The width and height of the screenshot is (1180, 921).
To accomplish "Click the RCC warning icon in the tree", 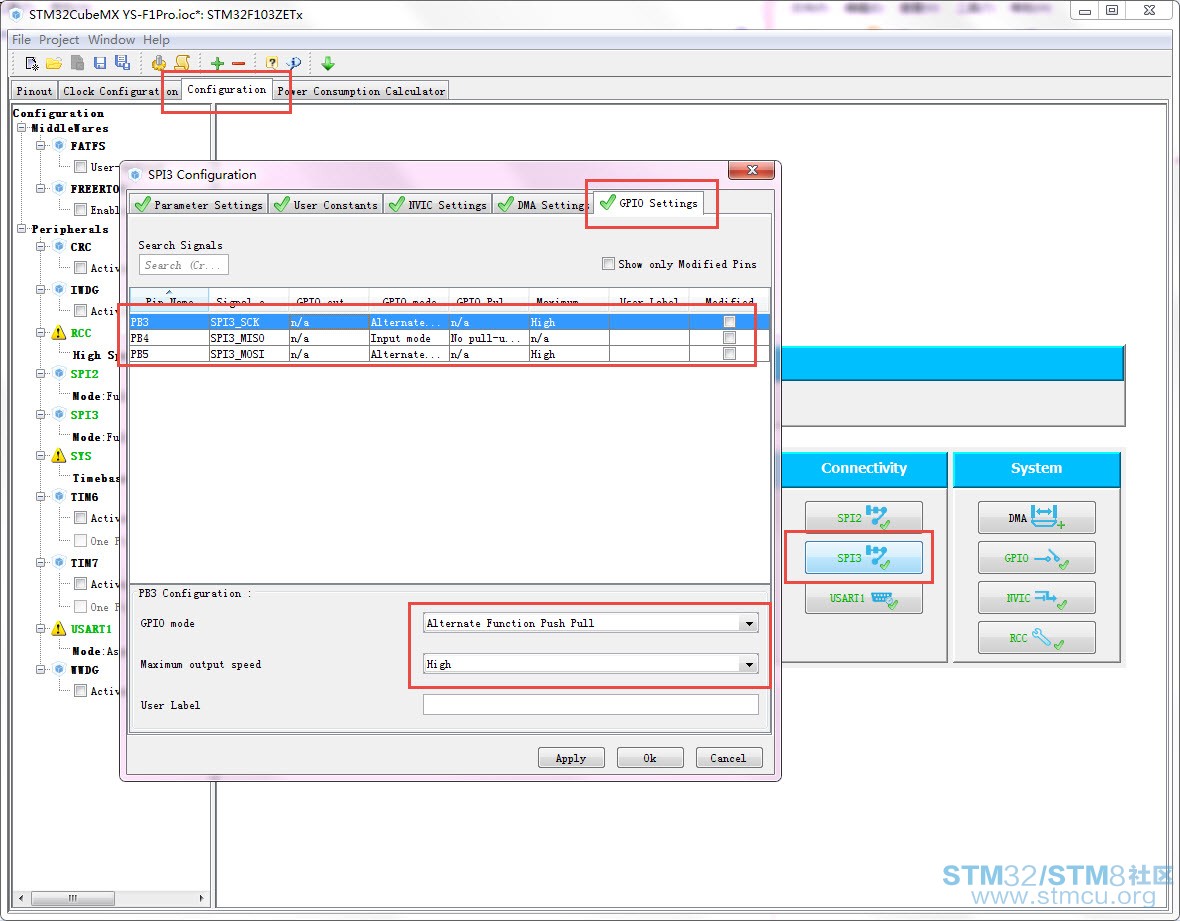I will (59, 333).
